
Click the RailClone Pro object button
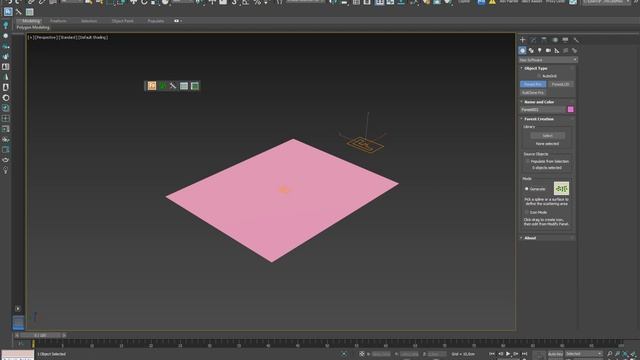coord(533,93)
